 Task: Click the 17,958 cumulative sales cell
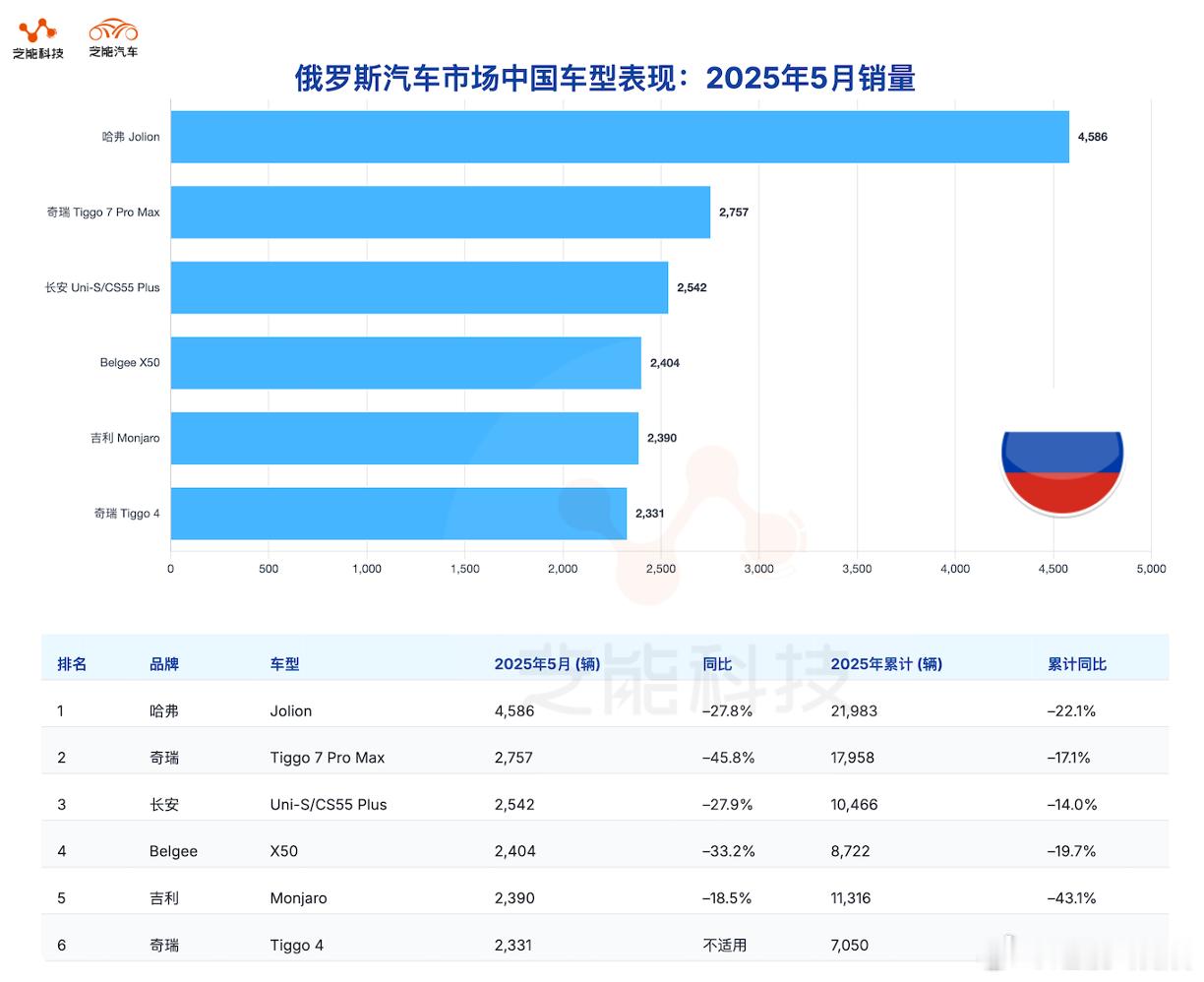tap(853, 758)
